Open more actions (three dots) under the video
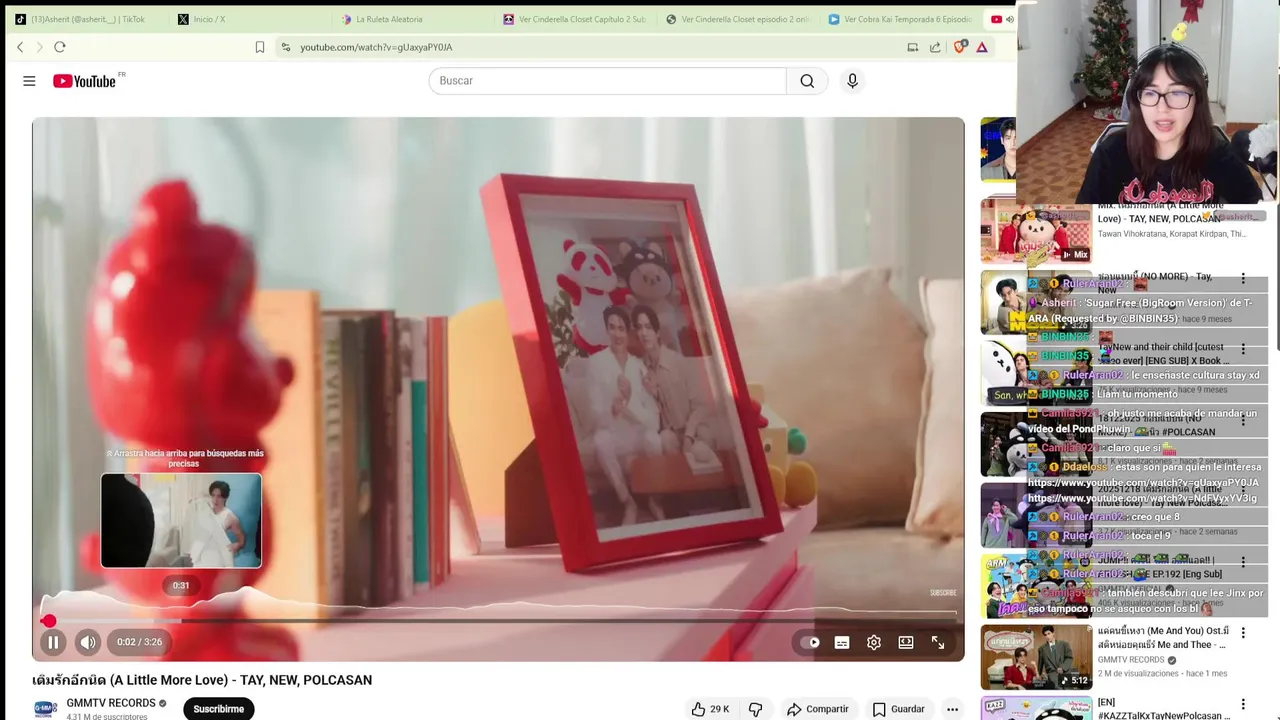Screen dimensions: 1280x720 point(952,709)
